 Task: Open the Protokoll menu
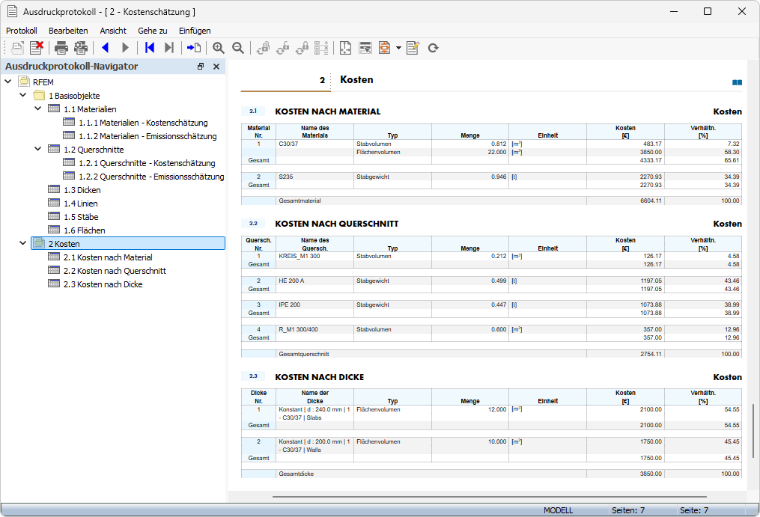click(x=21, y=31)
